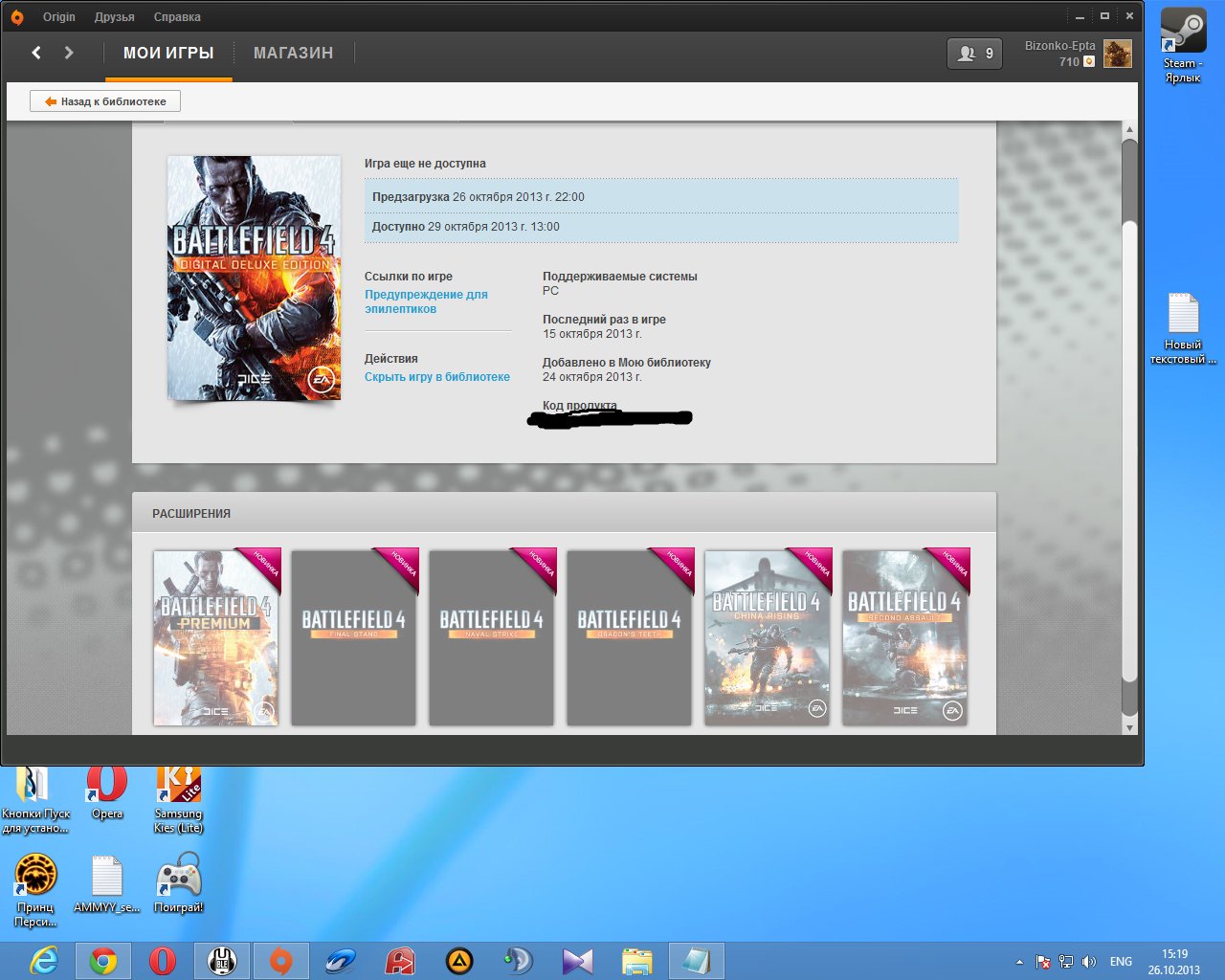Open the friends list showing 9
This screenshot has height=980, width=1225.
pyautogui.click(x=975, y=54)
